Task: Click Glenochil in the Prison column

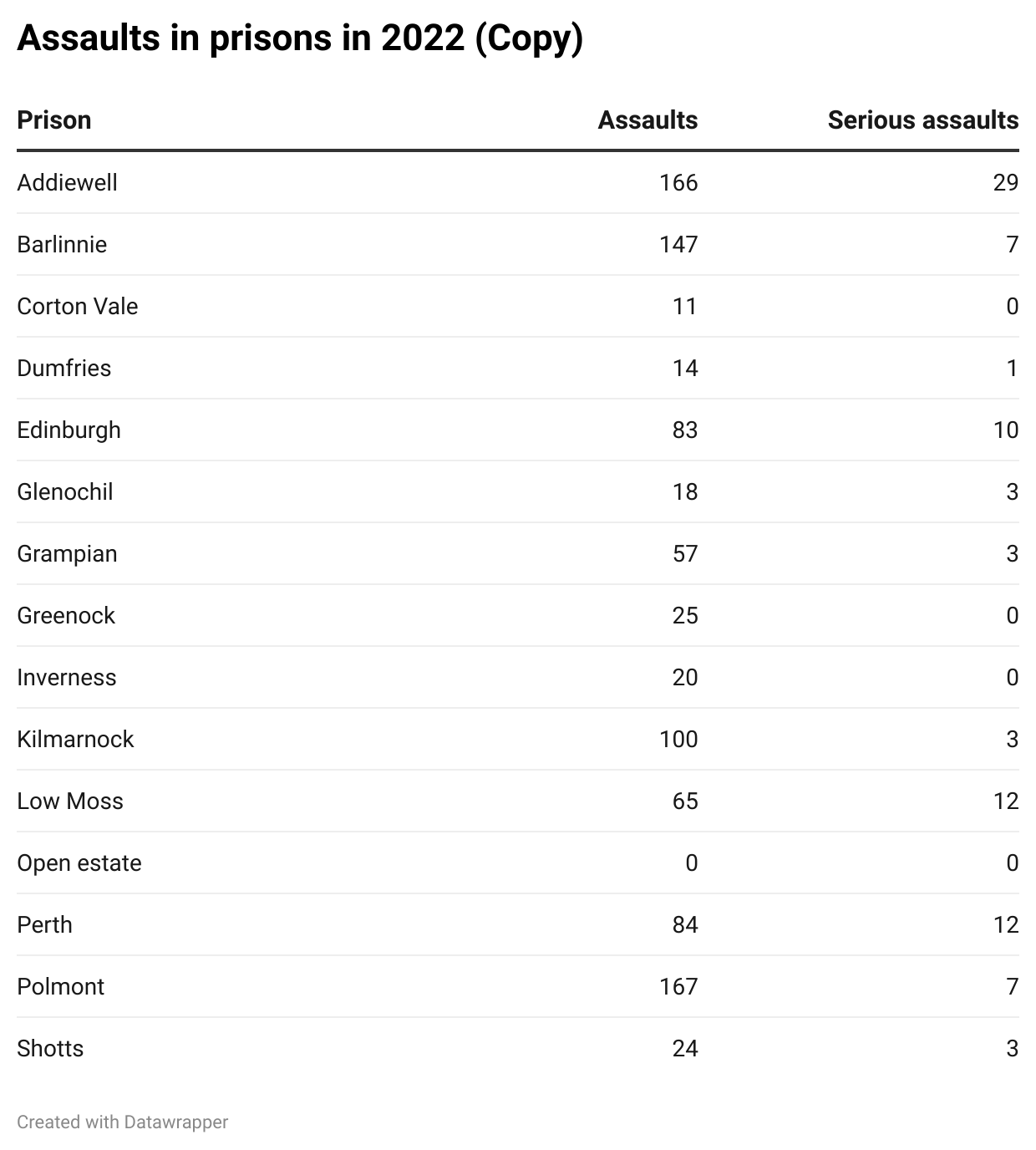Action: pyautogui.click(x=64, y=491)
